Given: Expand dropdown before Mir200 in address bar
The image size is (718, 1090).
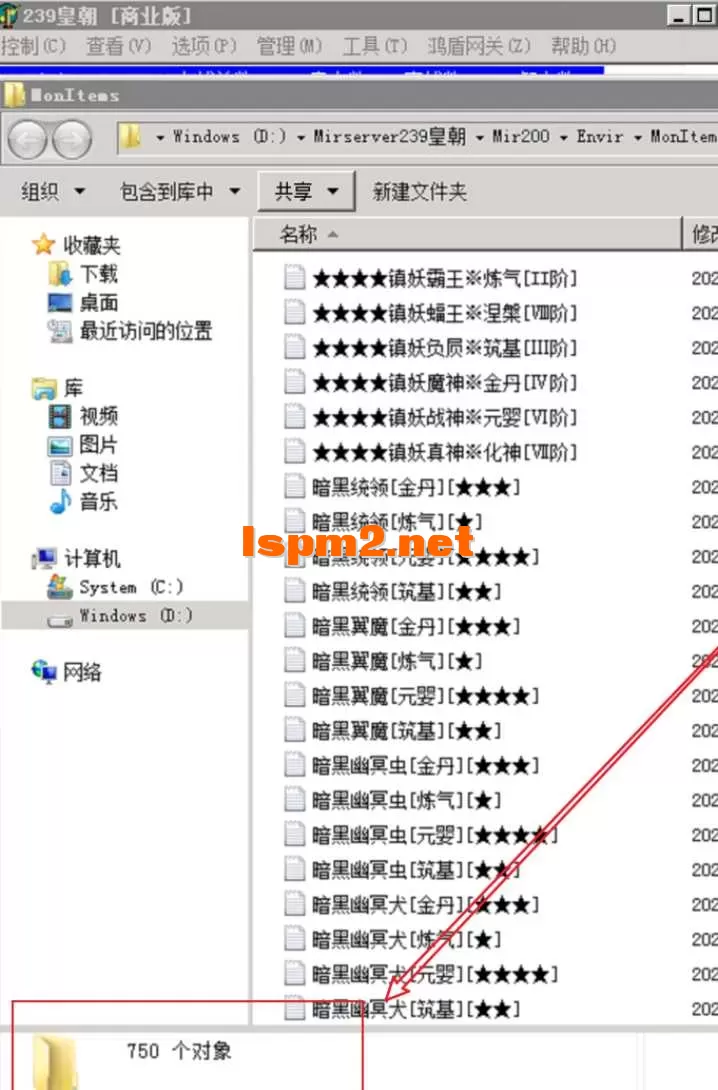Looking at the screenshot, I should [x=480, y=137].
